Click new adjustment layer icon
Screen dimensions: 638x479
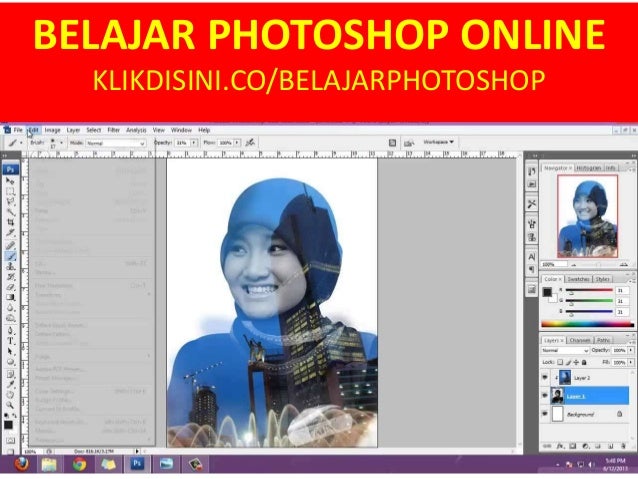586,446
